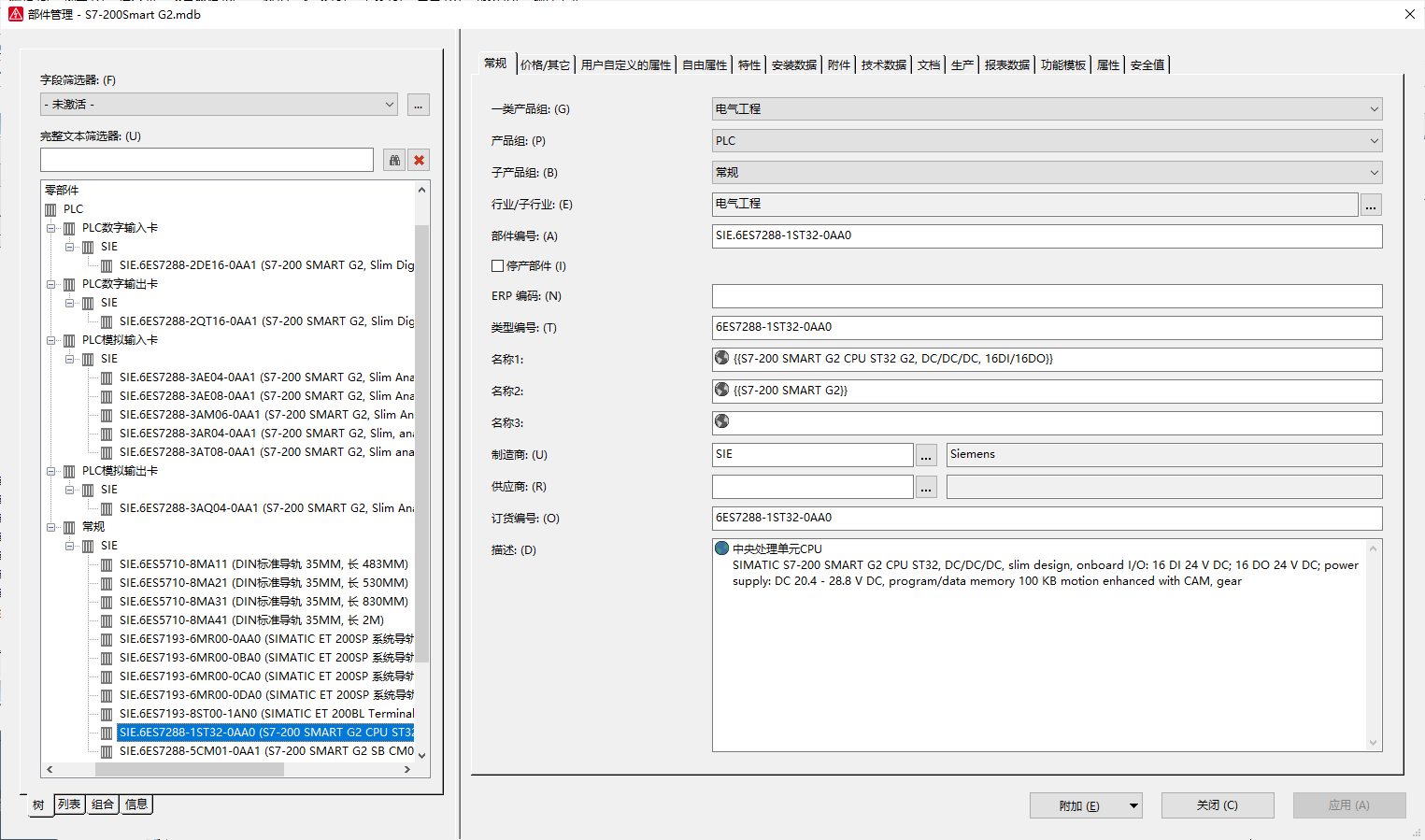Open the 附加 button dropdown arrow
The width and height of the screenshot is (1425, 840).
point(1133,805)
